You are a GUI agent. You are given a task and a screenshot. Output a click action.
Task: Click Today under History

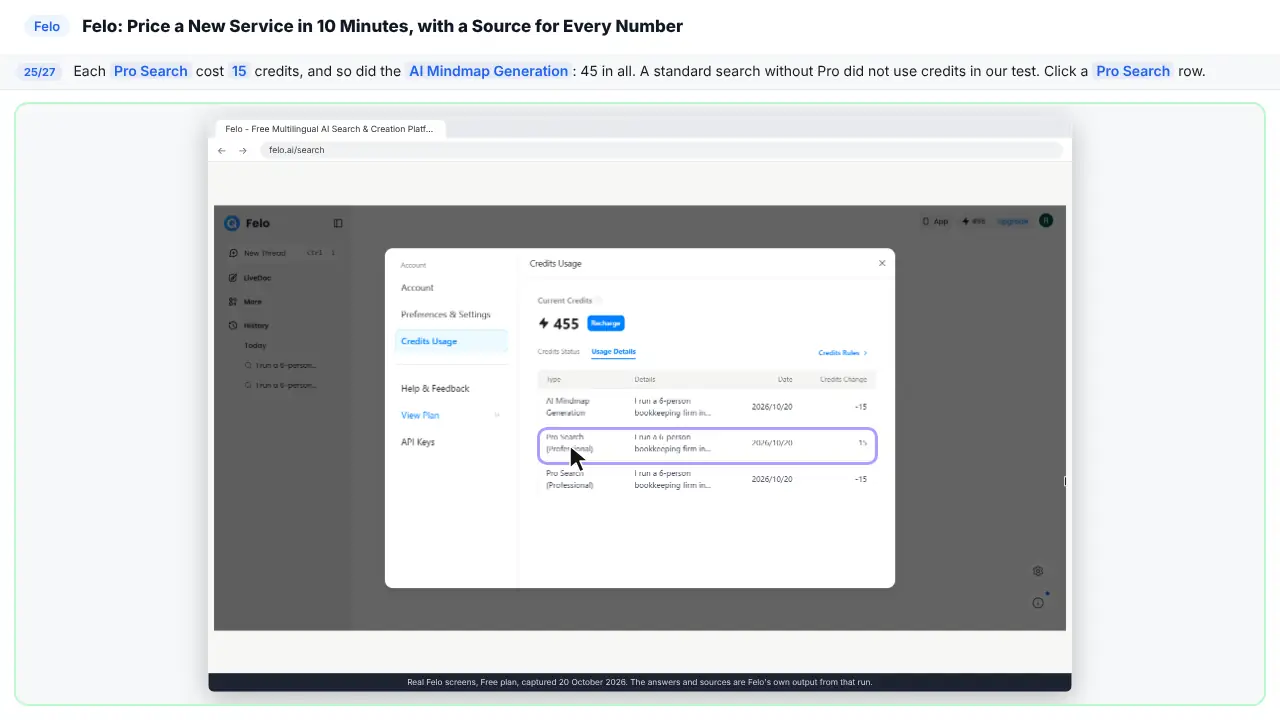[x=256, y=345]
